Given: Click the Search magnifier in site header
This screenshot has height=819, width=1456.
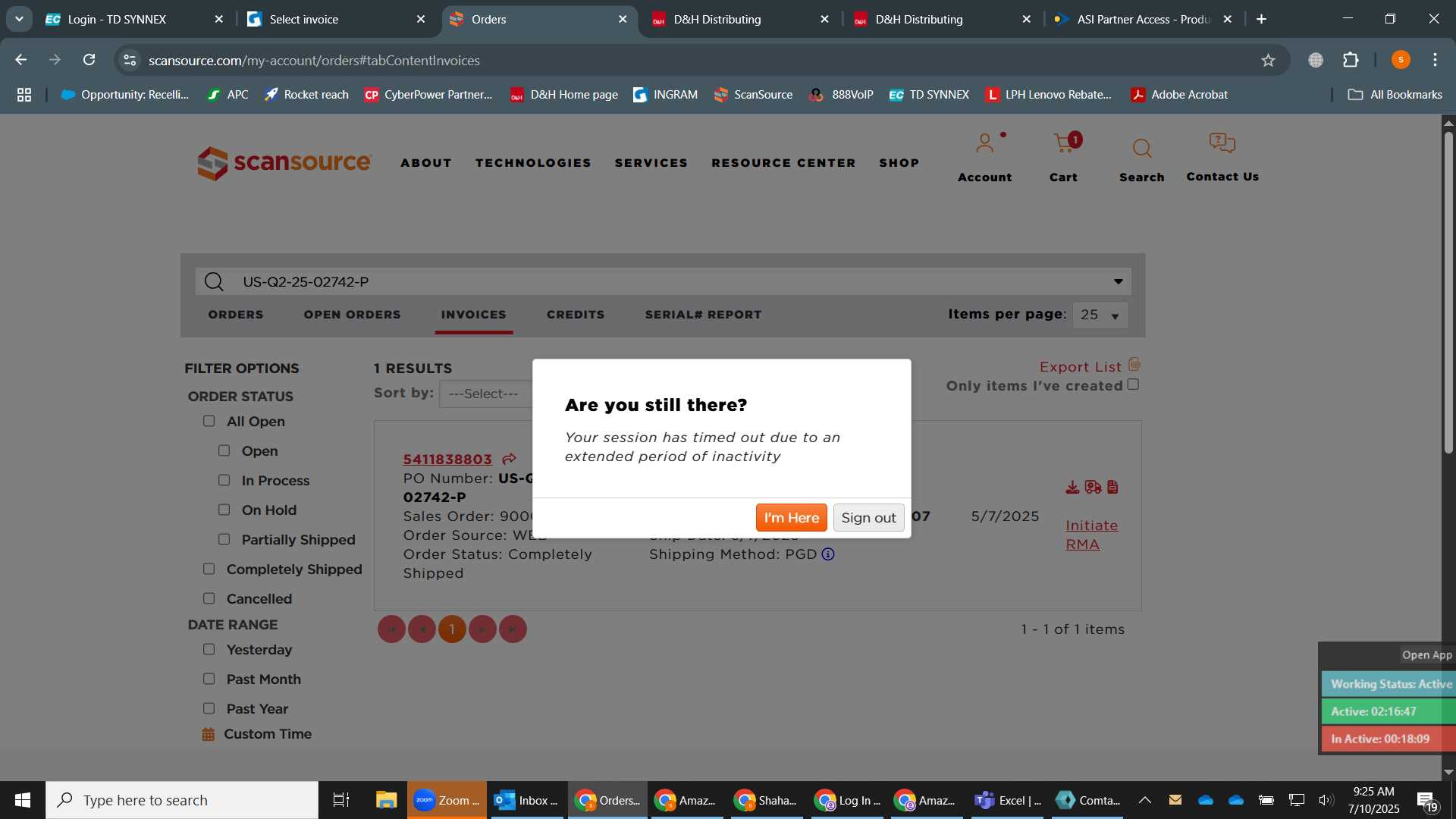Looking at the screenshot, I should click(1142, 148).
